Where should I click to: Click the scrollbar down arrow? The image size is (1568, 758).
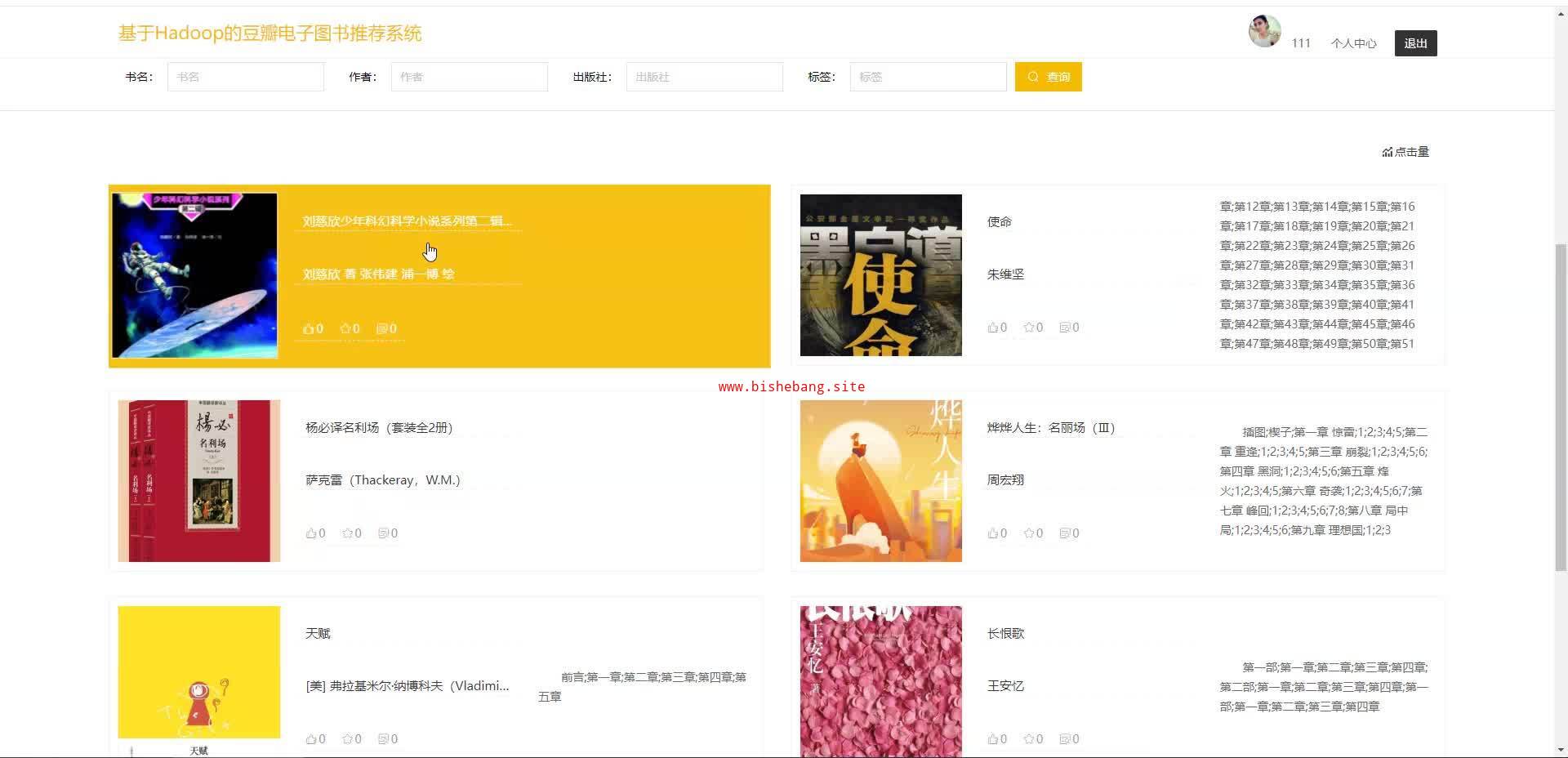[1561, 750]
